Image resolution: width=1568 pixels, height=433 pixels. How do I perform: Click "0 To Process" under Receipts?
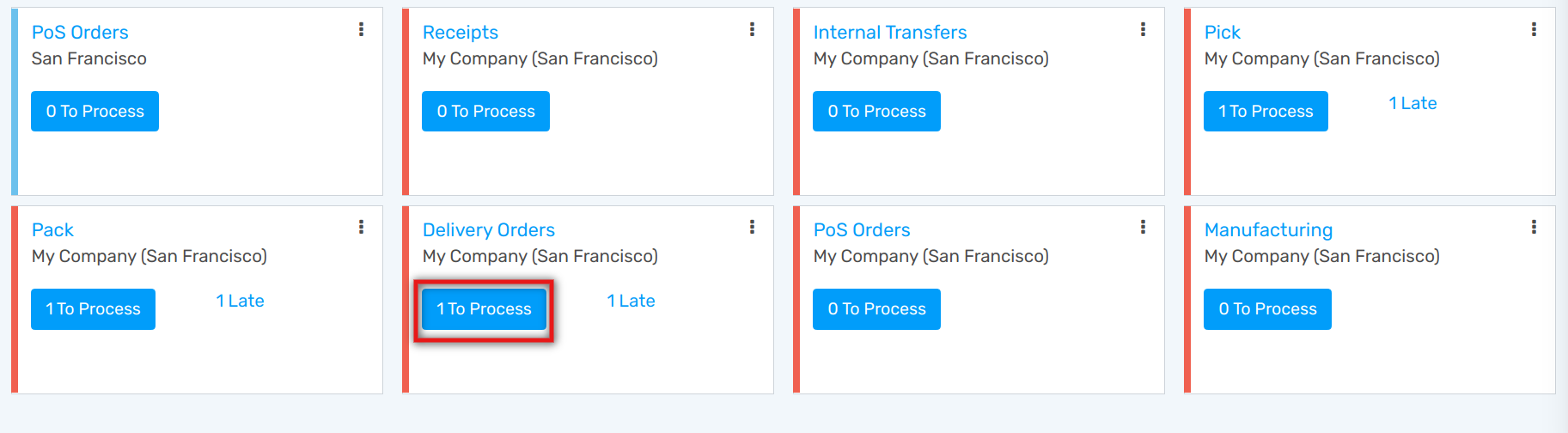click(485, 112)
